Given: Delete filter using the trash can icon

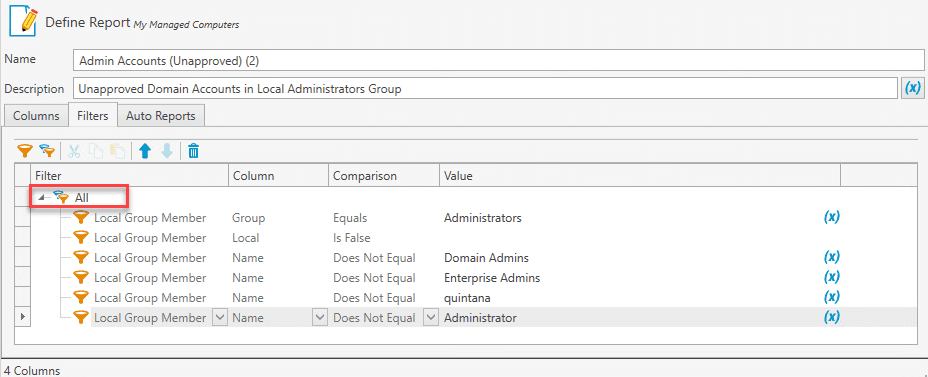Looking at the screenshot, I should click(x=194, y=152).
